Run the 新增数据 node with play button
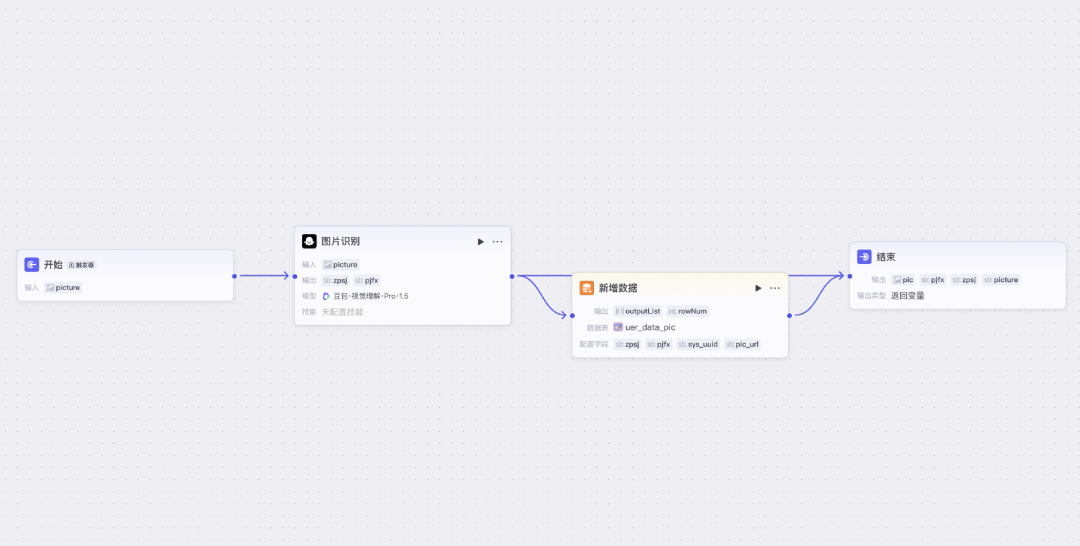 (x=758, y=288)
